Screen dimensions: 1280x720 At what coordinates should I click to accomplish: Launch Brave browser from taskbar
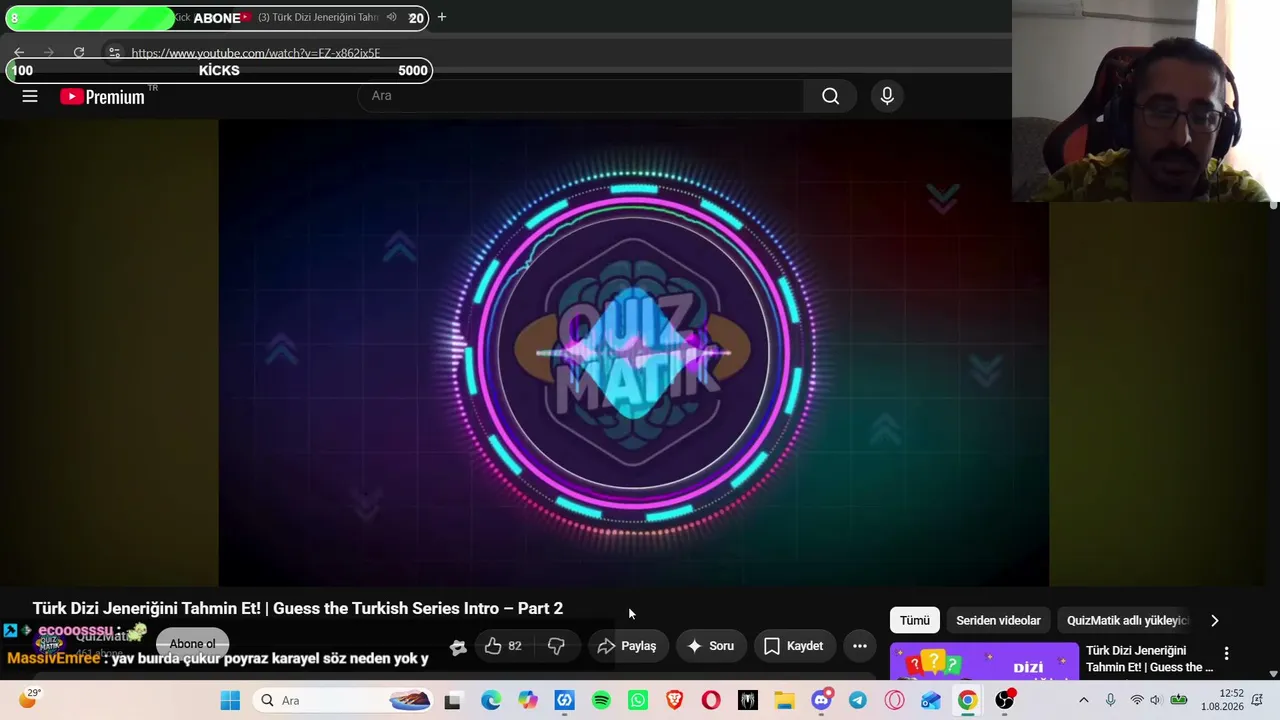675,701
